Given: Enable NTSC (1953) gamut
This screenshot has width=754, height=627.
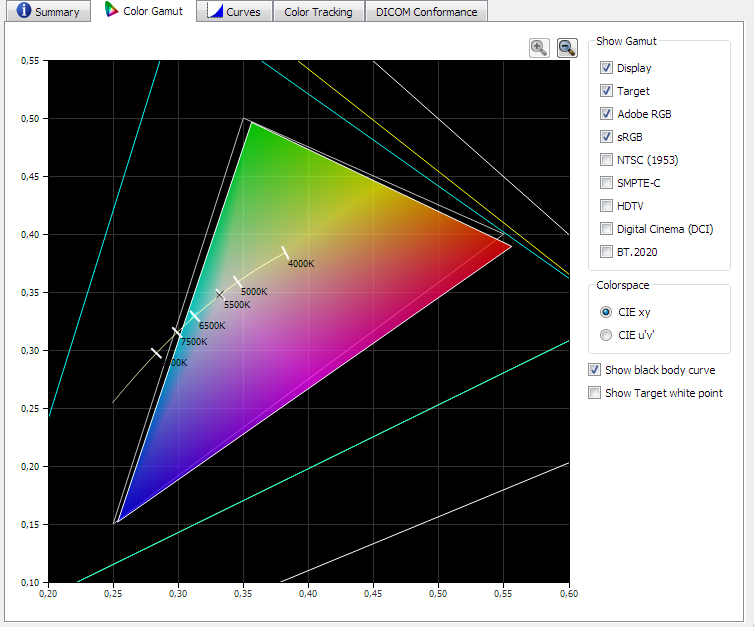Looking at the screenshot, I should tap(606, 160).
